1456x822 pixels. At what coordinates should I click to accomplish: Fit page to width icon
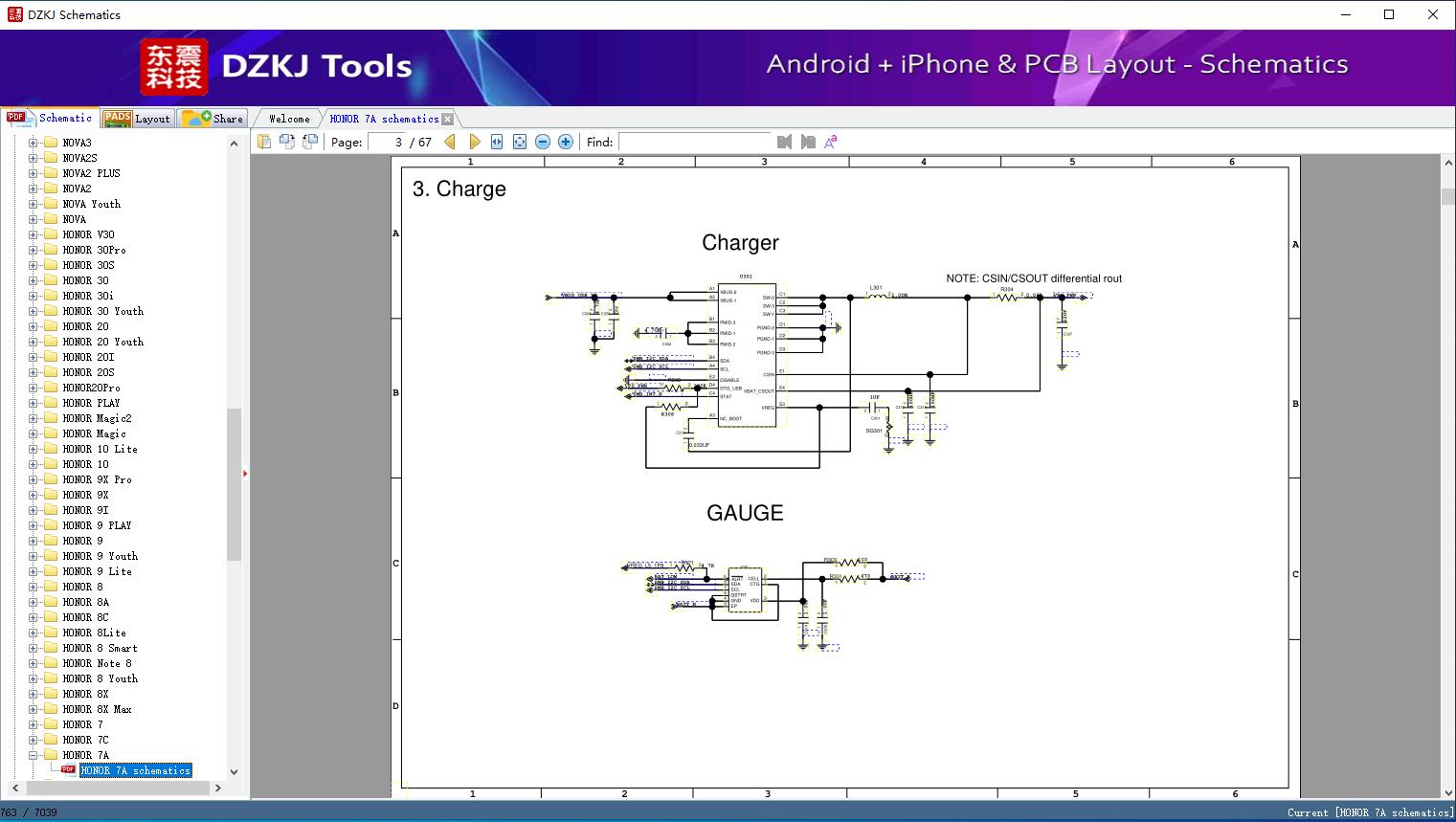(x=497, y=142)
